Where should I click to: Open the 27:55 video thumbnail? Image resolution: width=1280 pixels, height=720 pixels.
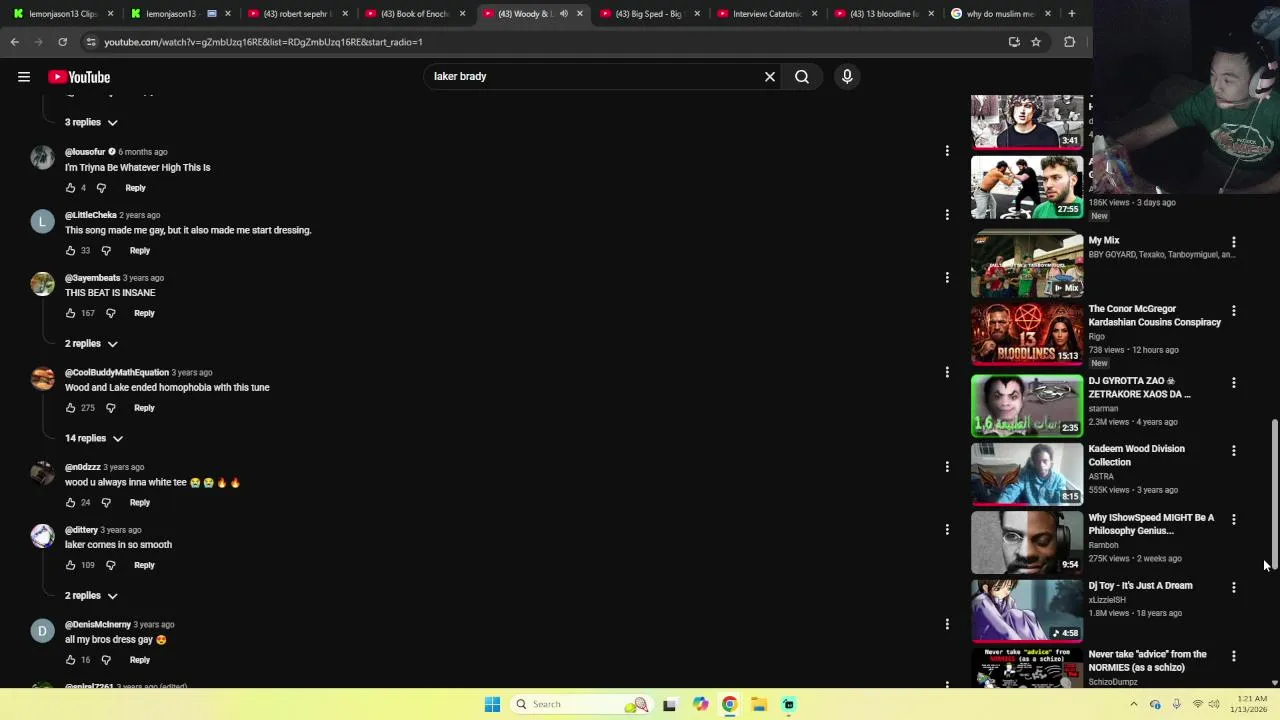1027,187
